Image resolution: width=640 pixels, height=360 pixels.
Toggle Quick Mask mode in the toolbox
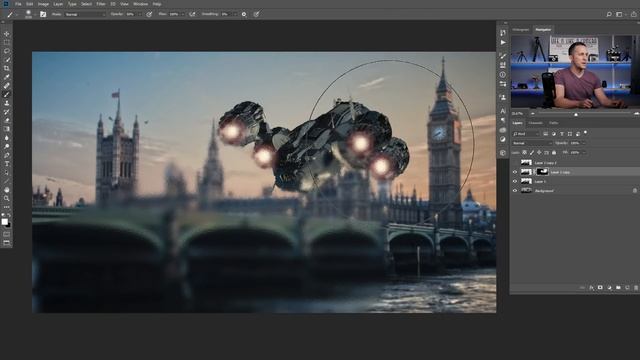7,234
